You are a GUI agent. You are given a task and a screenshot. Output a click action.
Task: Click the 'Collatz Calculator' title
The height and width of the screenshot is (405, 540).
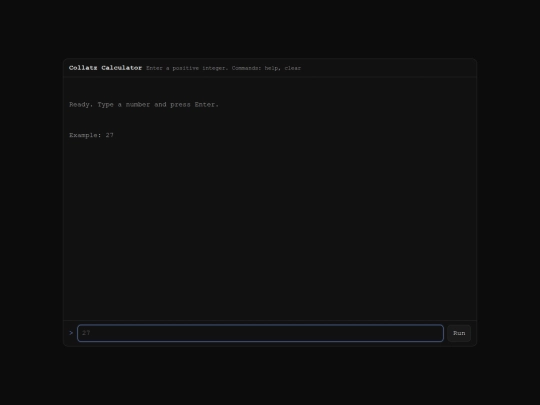[105, 68]
